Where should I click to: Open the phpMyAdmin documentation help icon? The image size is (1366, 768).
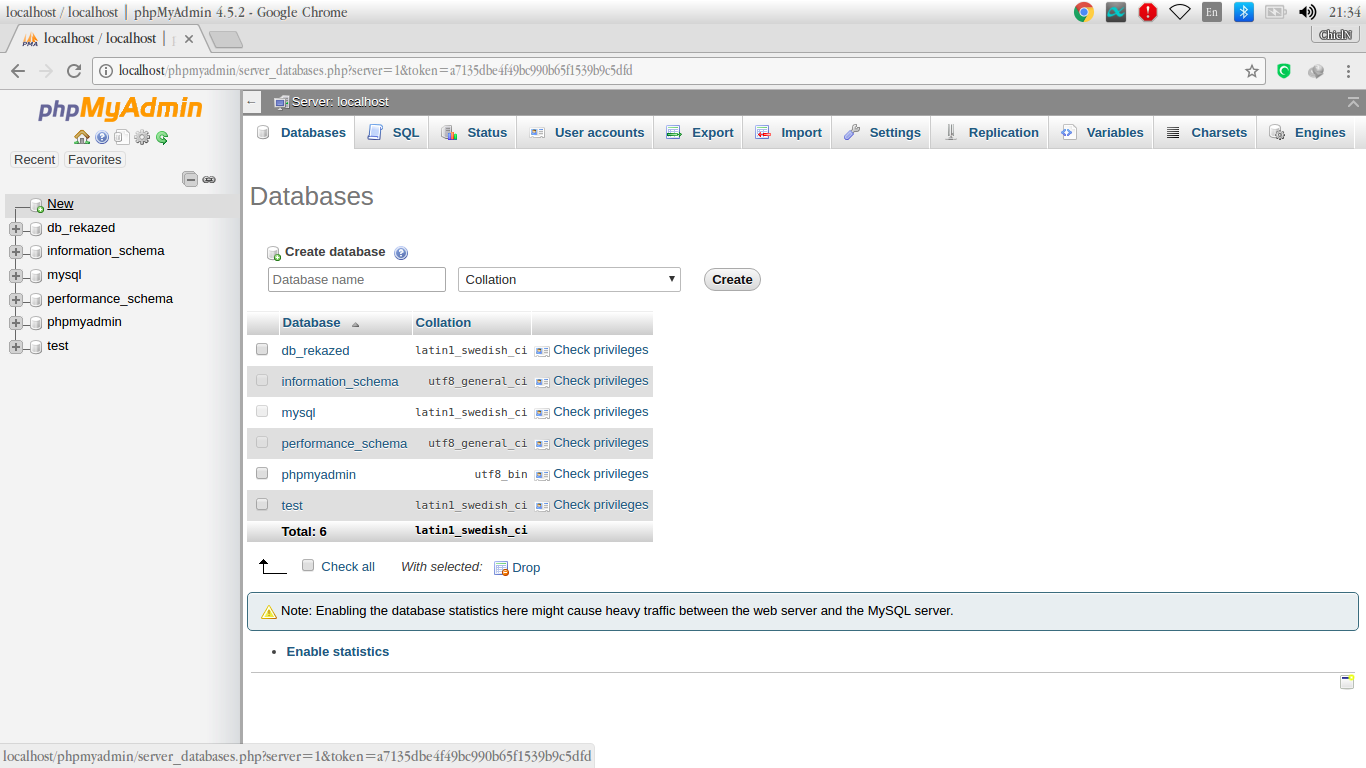point(102,137)
